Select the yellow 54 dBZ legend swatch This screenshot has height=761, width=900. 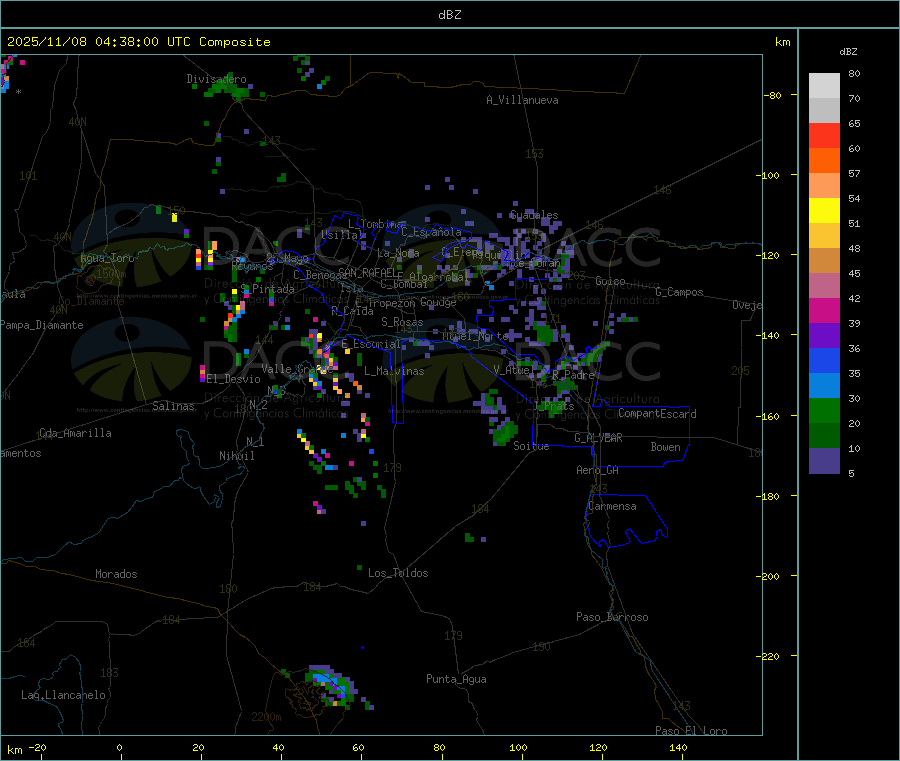(x=824, y=211)
